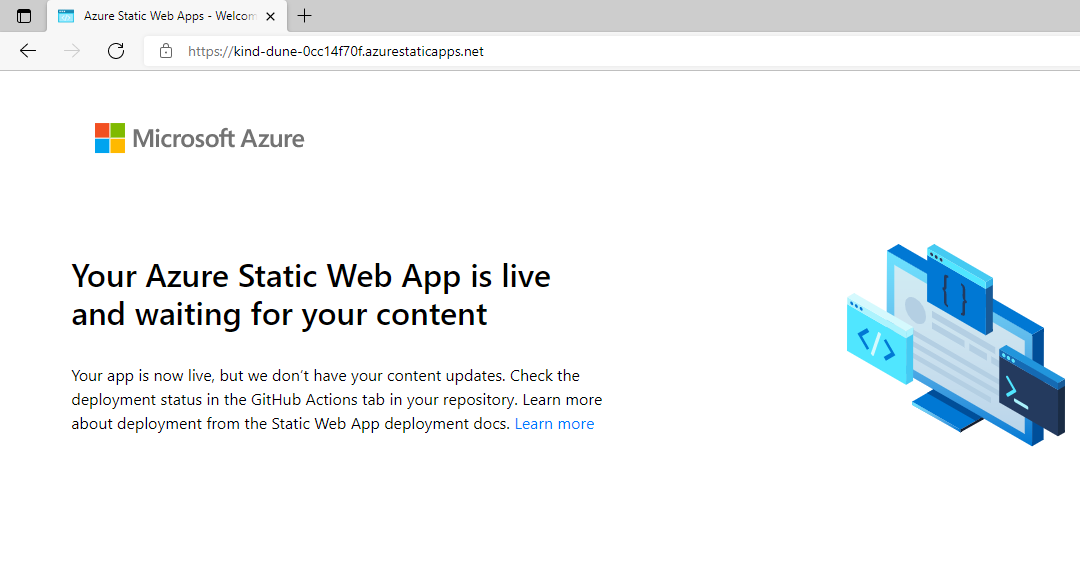Click the Microsoft four-color squares logo
The width and height of the screenshot is (1080, 570).
point(110,138)
